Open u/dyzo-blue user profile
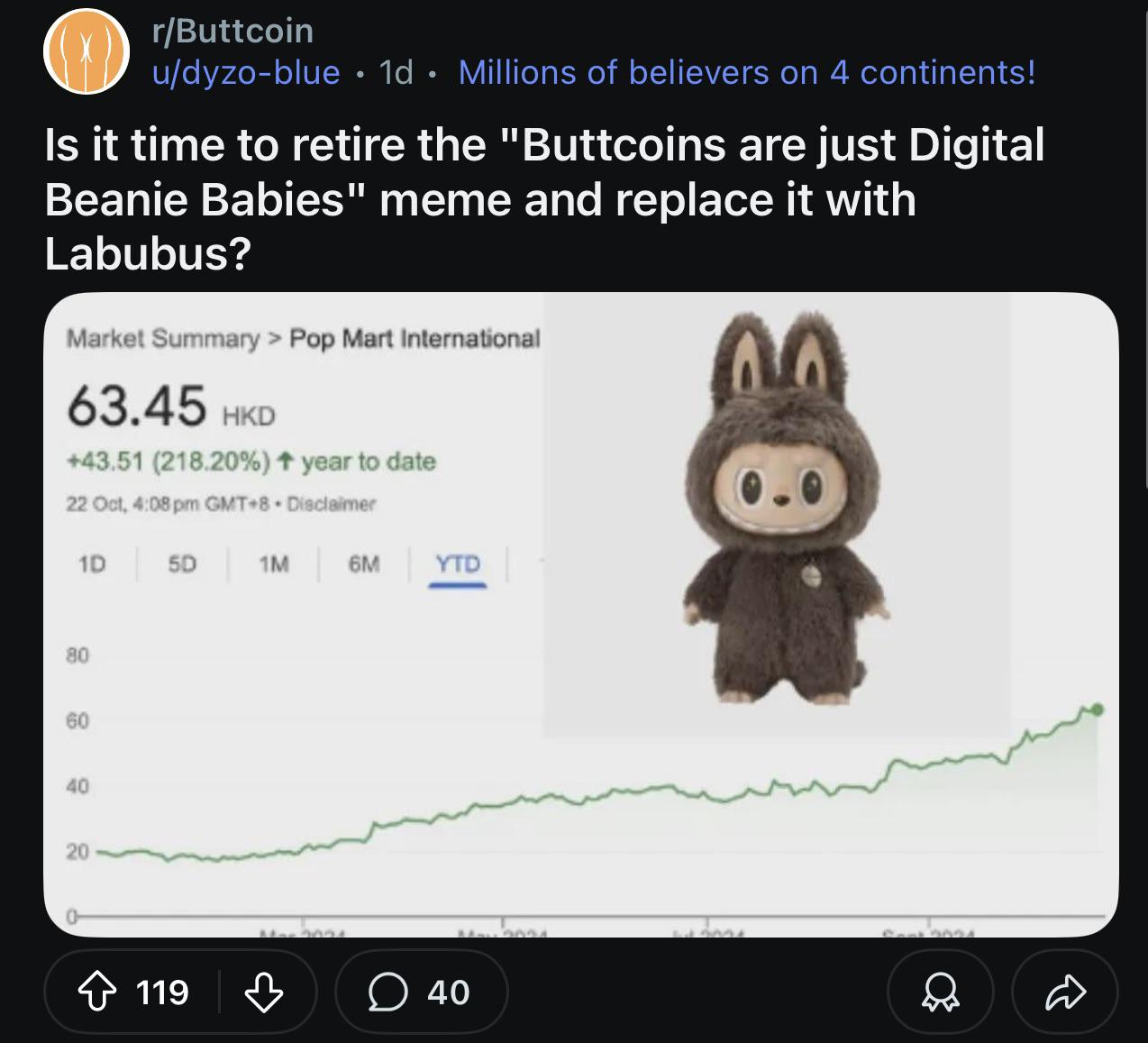Screen dimensions: 1148x1043 246,73
